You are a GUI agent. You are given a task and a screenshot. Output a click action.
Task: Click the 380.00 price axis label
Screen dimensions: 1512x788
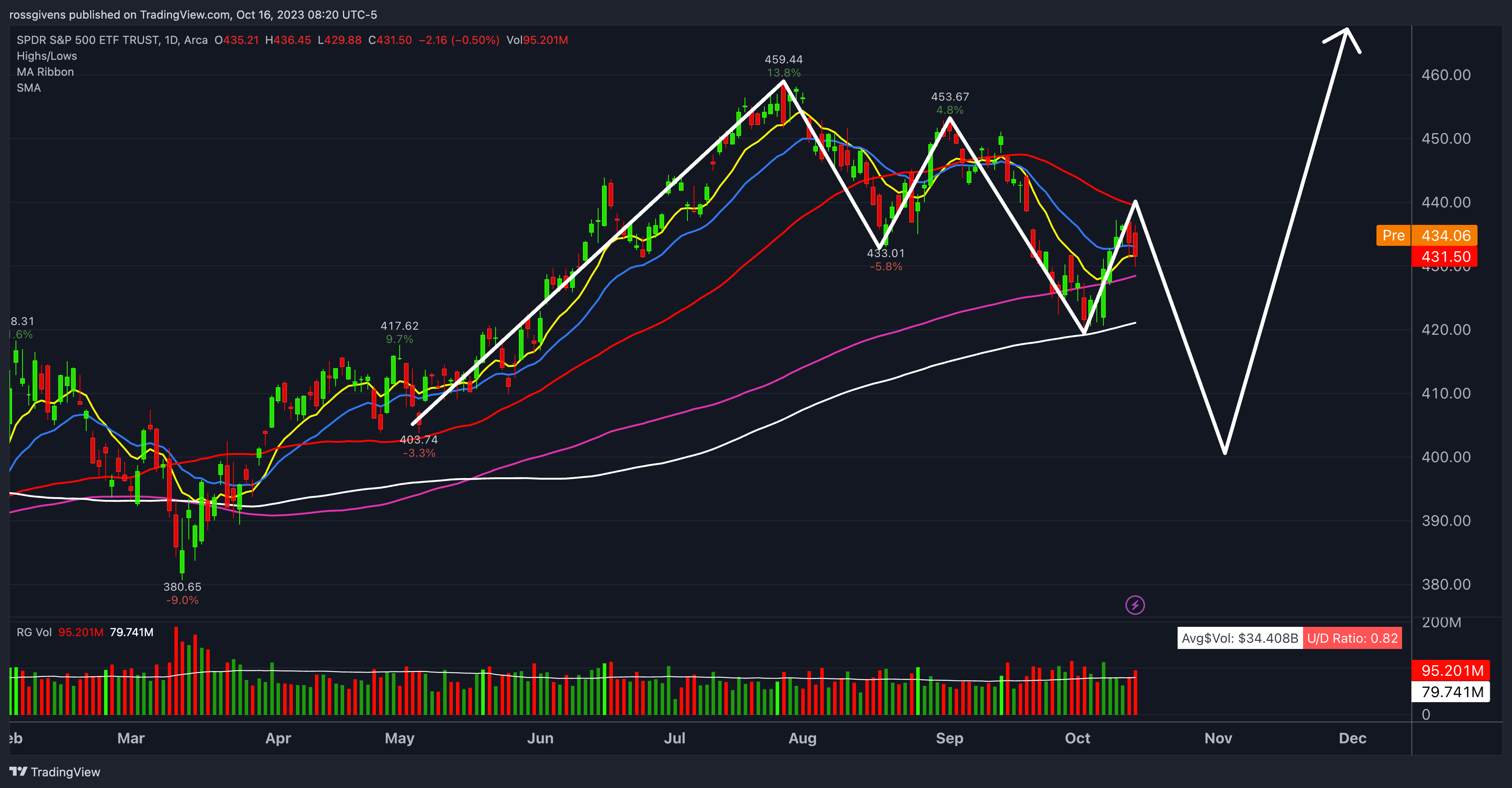point(1446,584)
